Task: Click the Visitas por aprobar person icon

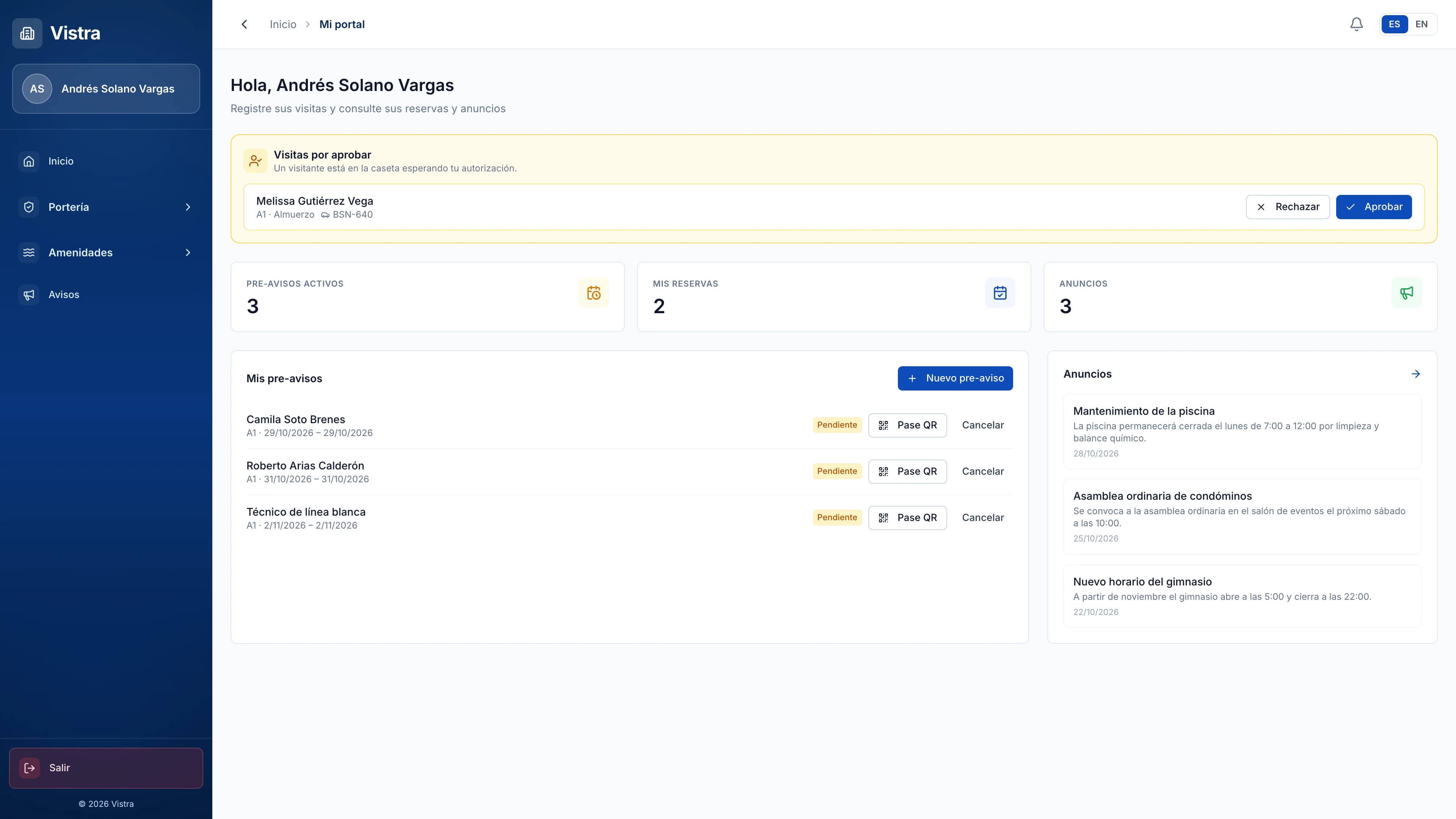Action: (x=256, y=161)
